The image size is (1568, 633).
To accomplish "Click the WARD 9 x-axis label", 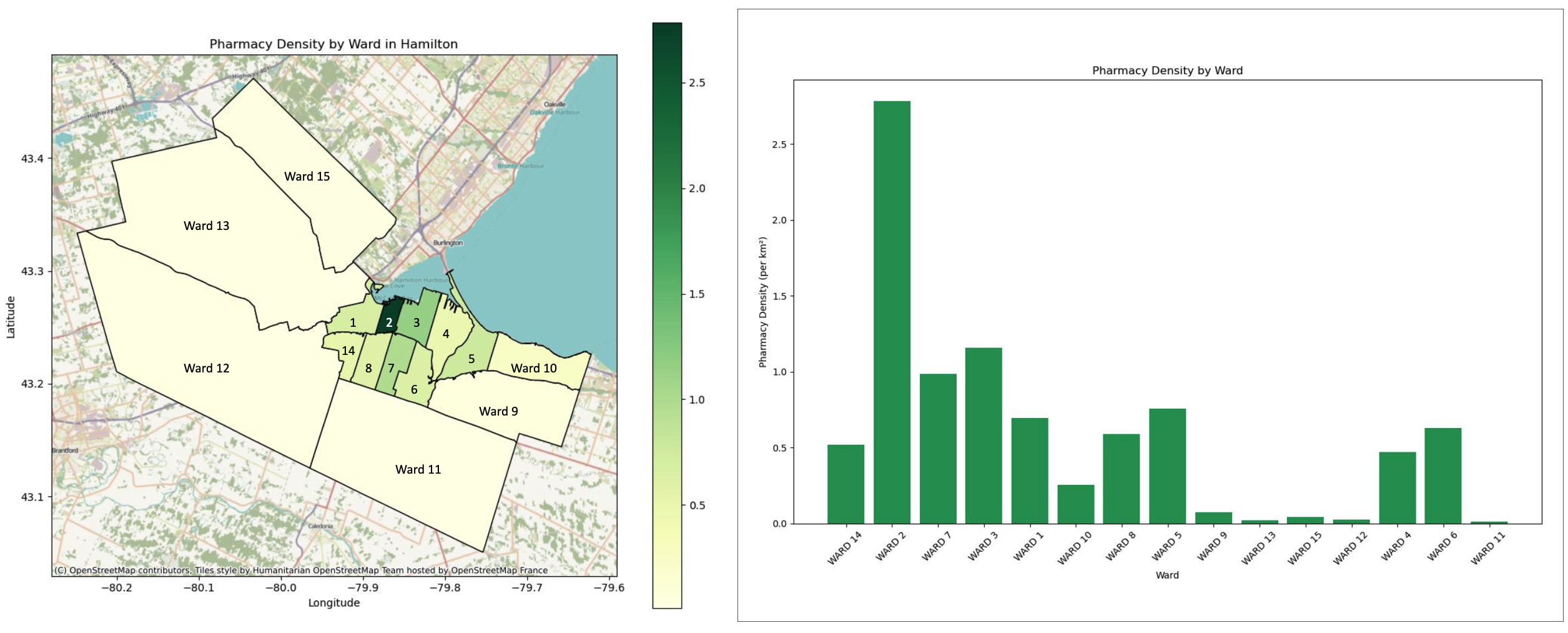I will [x=1212, y=546].
